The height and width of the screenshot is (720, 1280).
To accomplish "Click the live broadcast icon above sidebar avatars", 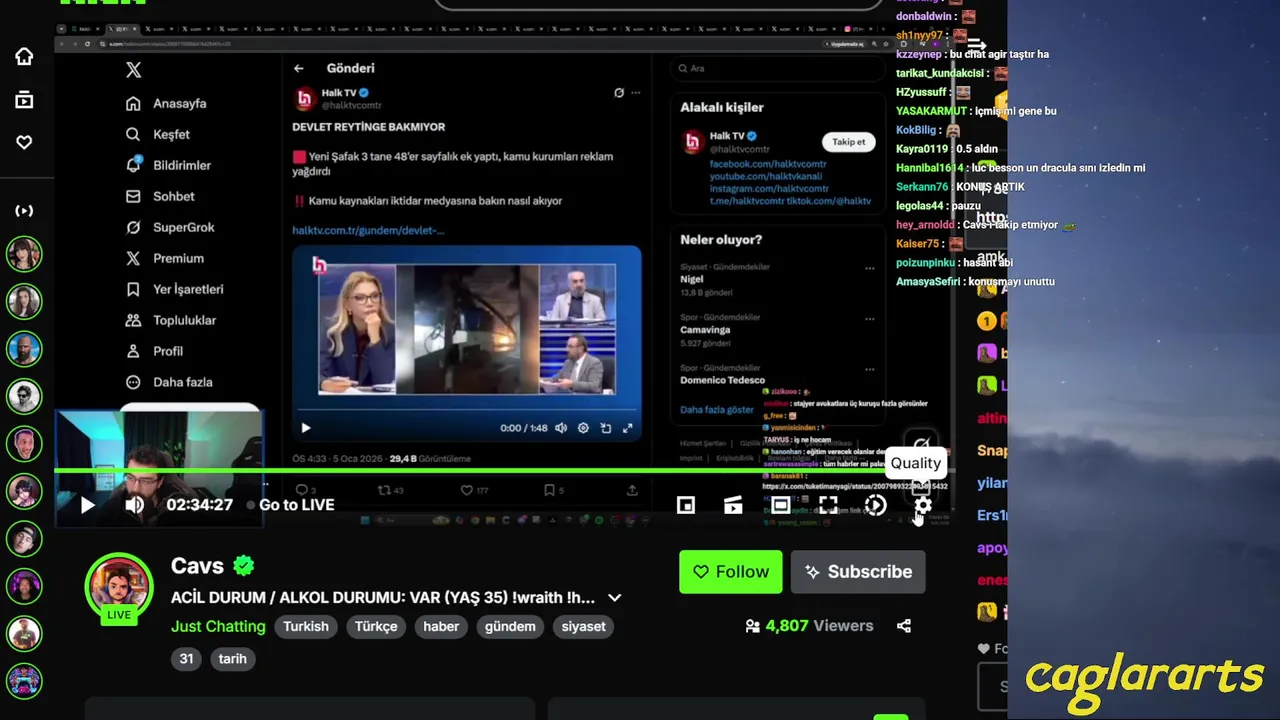I will (24, 211).
